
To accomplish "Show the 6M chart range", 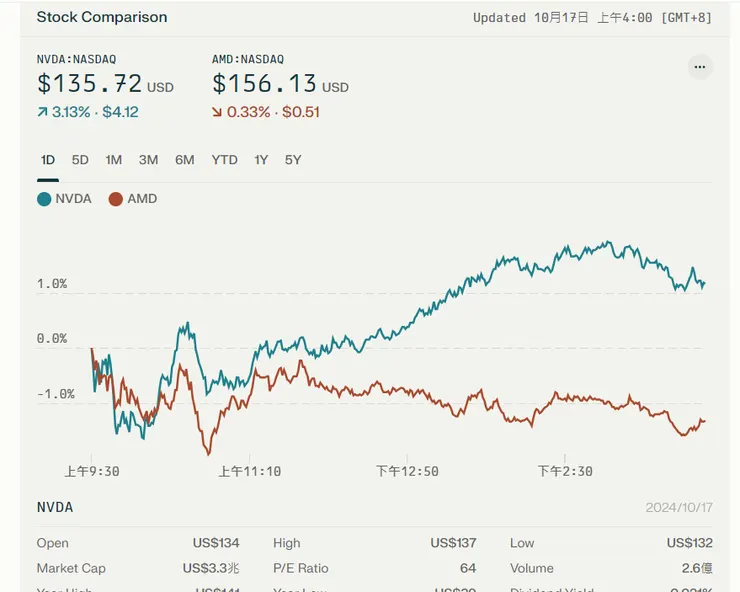I will pos(184,160).
